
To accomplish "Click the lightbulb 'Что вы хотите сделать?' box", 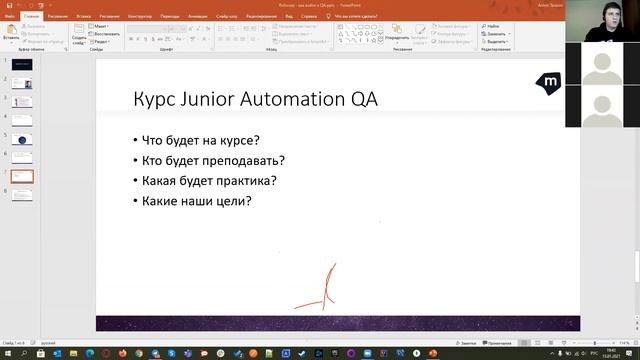I will pos(352,16).
